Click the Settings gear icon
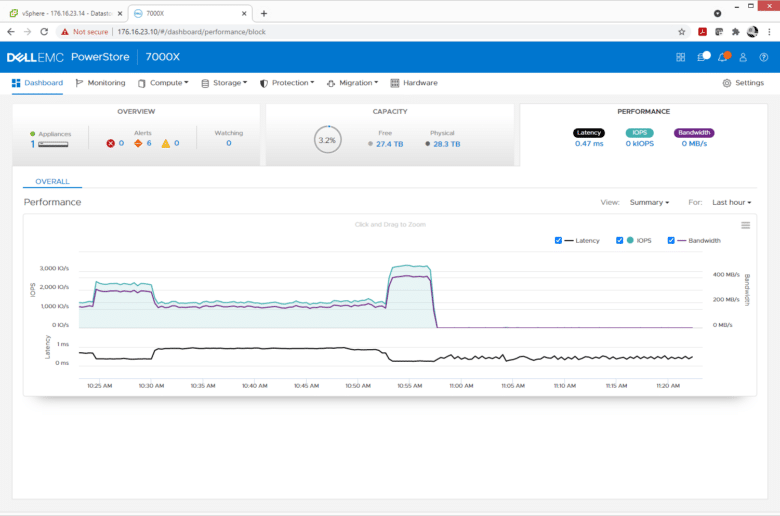The width and height of the screenshot is (780, 516). point(727,83)
